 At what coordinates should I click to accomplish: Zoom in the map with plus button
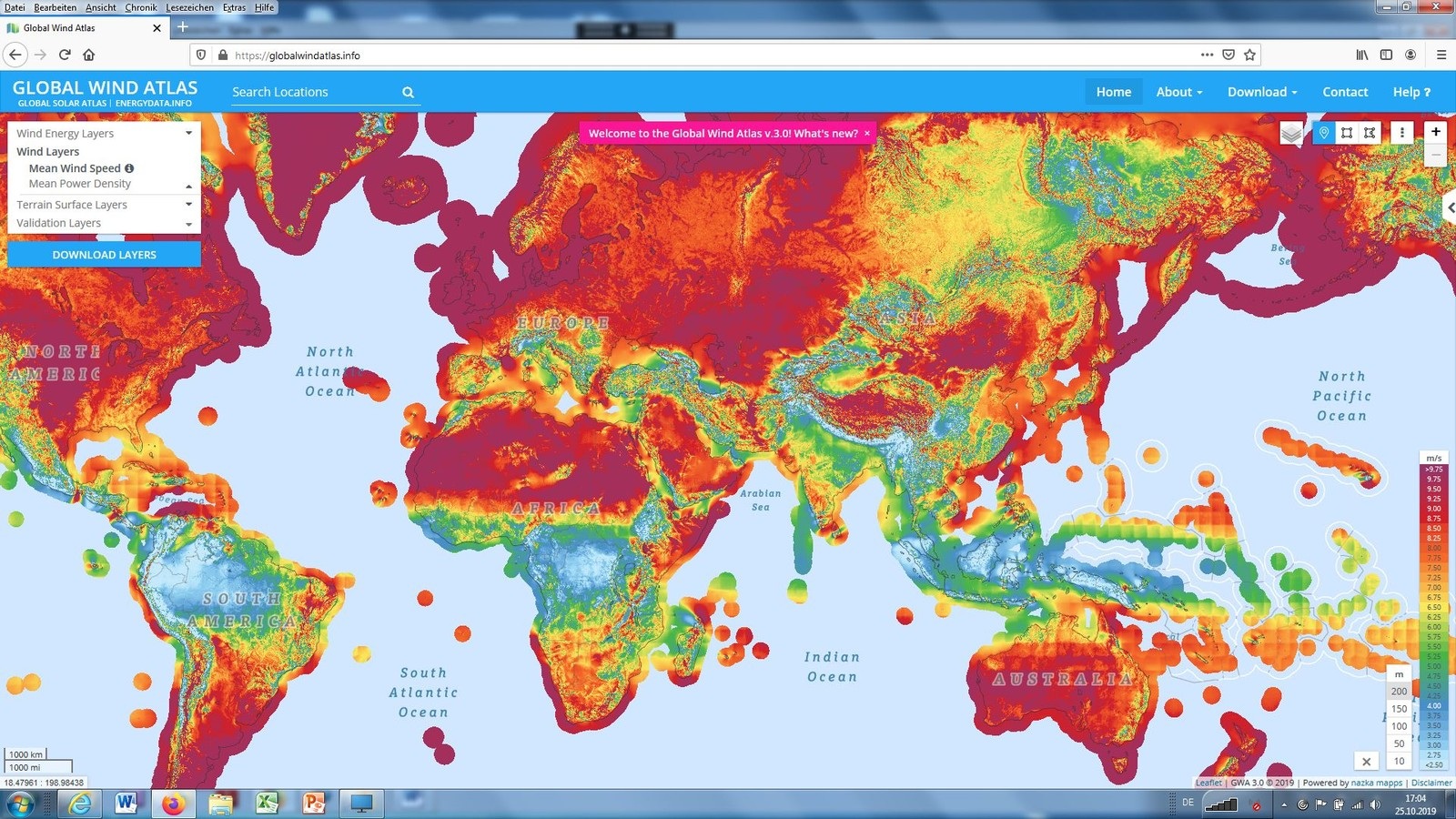pyautogui.click(x=1435, y=132)
